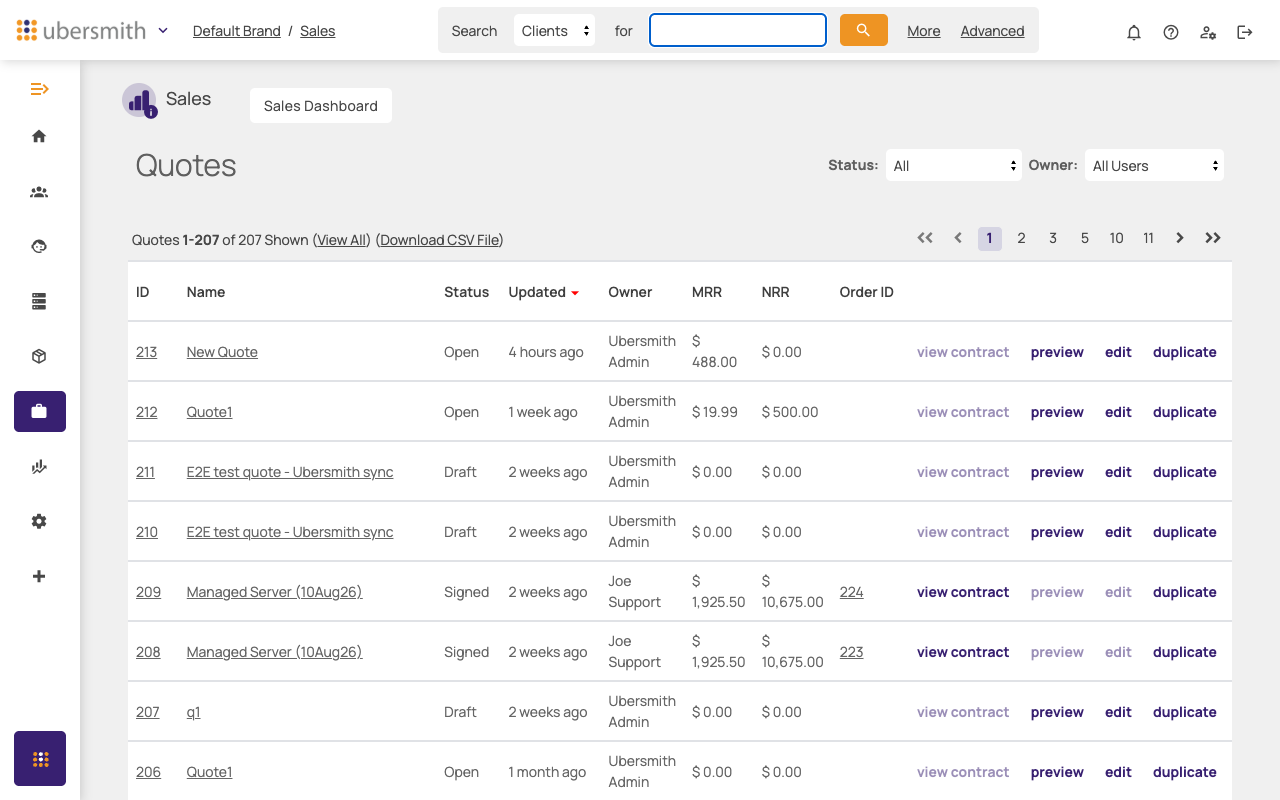This screenshot has height=800, width=1280.
Task: Select page 10 in pagination
Action: [x=1116, y=238]
